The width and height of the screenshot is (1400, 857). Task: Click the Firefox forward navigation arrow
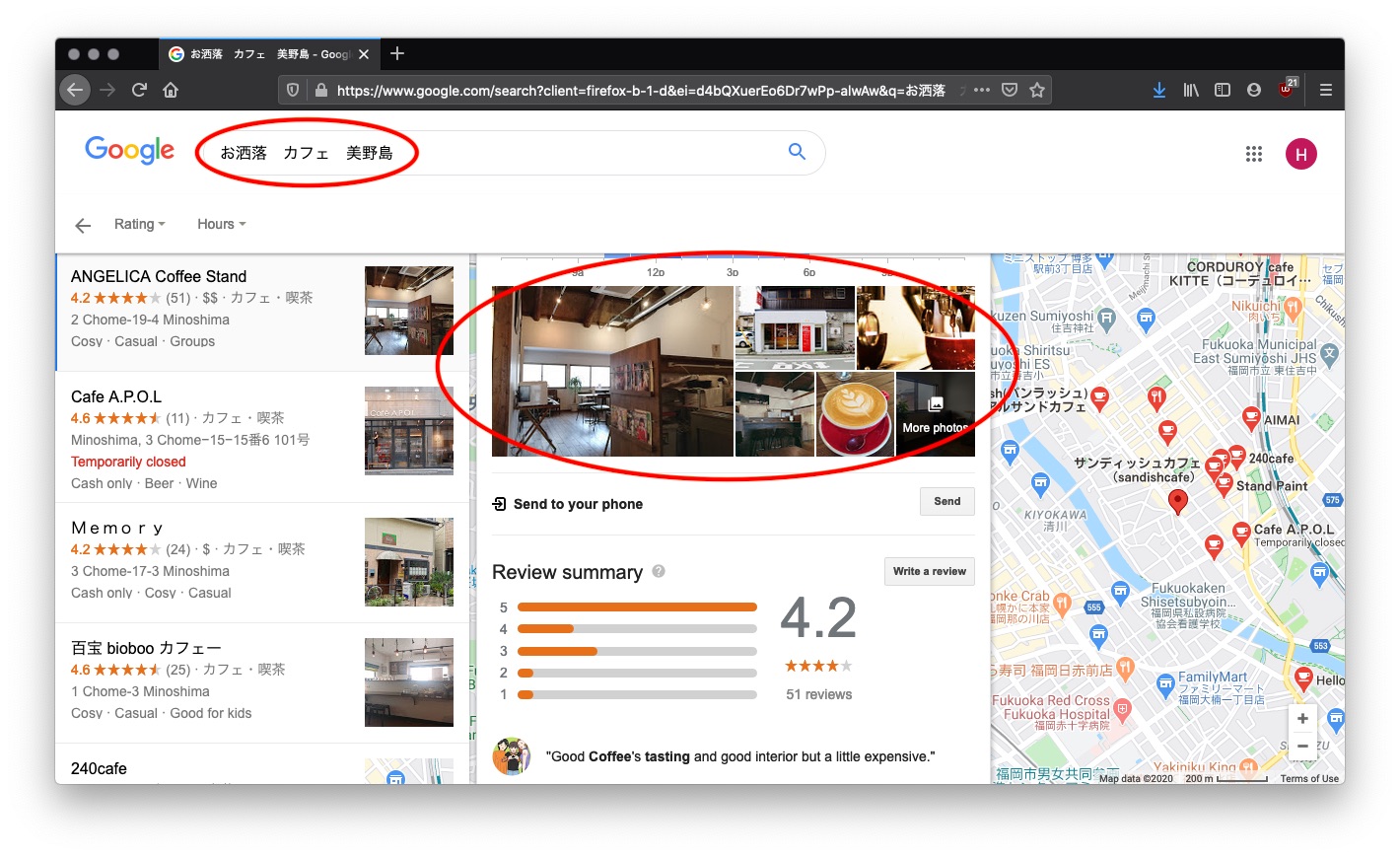(107, 90)
